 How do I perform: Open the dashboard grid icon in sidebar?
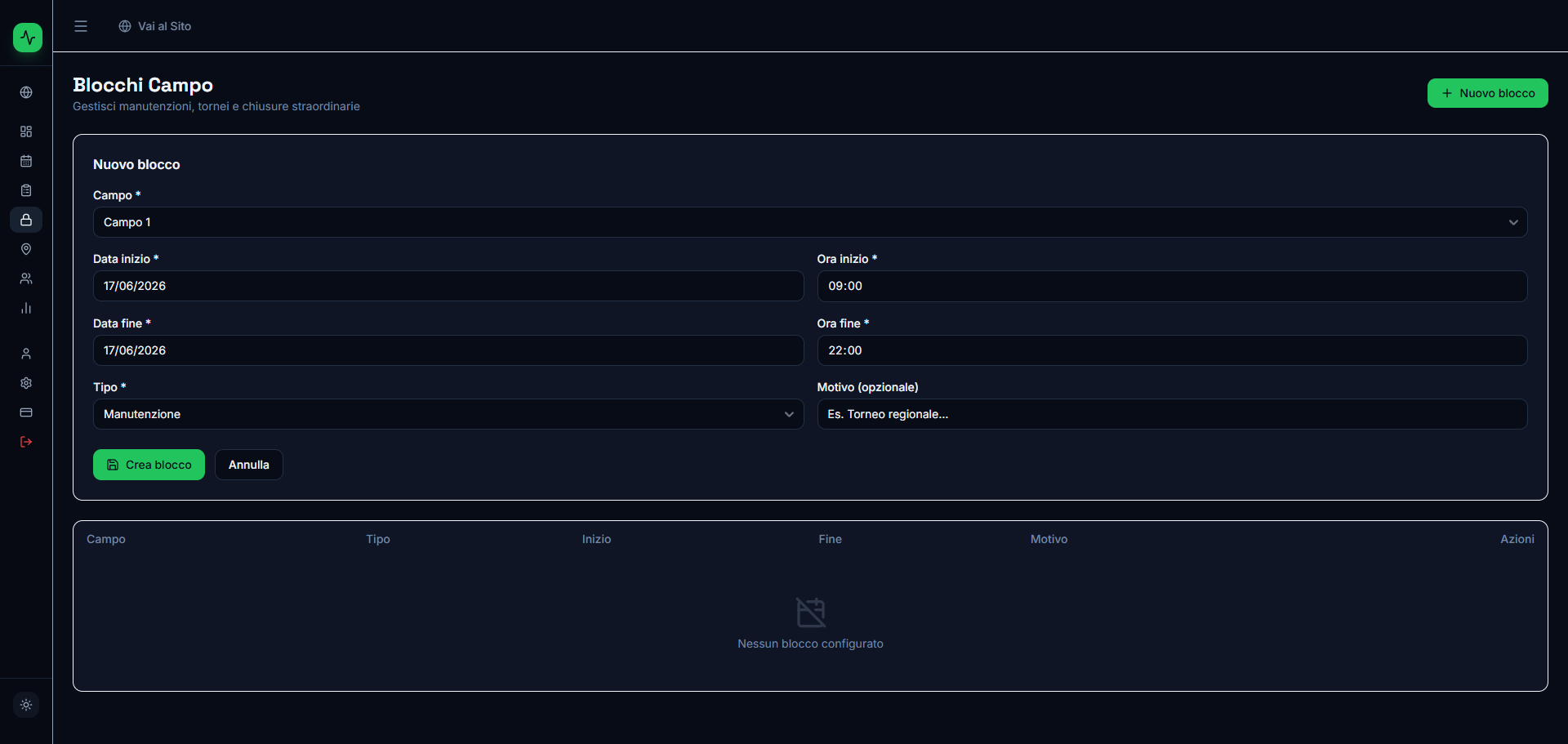26,131
